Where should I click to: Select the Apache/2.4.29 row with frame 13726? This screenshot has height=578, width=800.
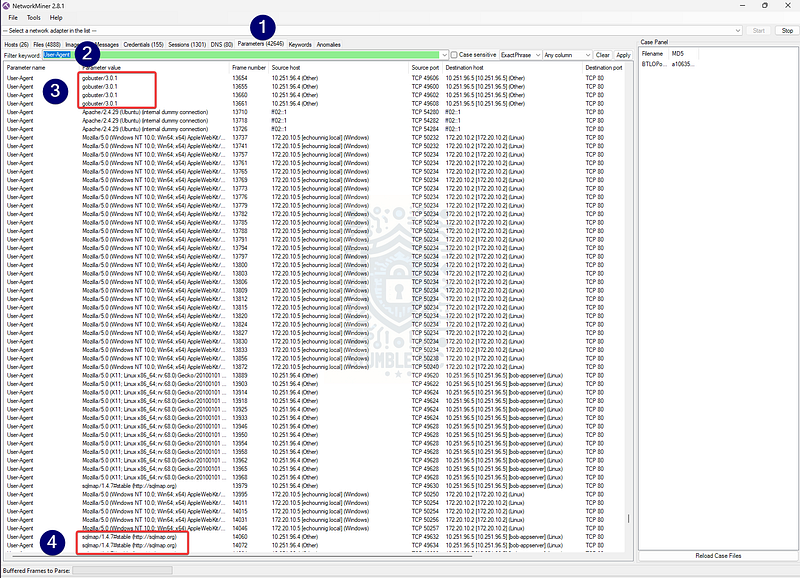pos(314,129)
